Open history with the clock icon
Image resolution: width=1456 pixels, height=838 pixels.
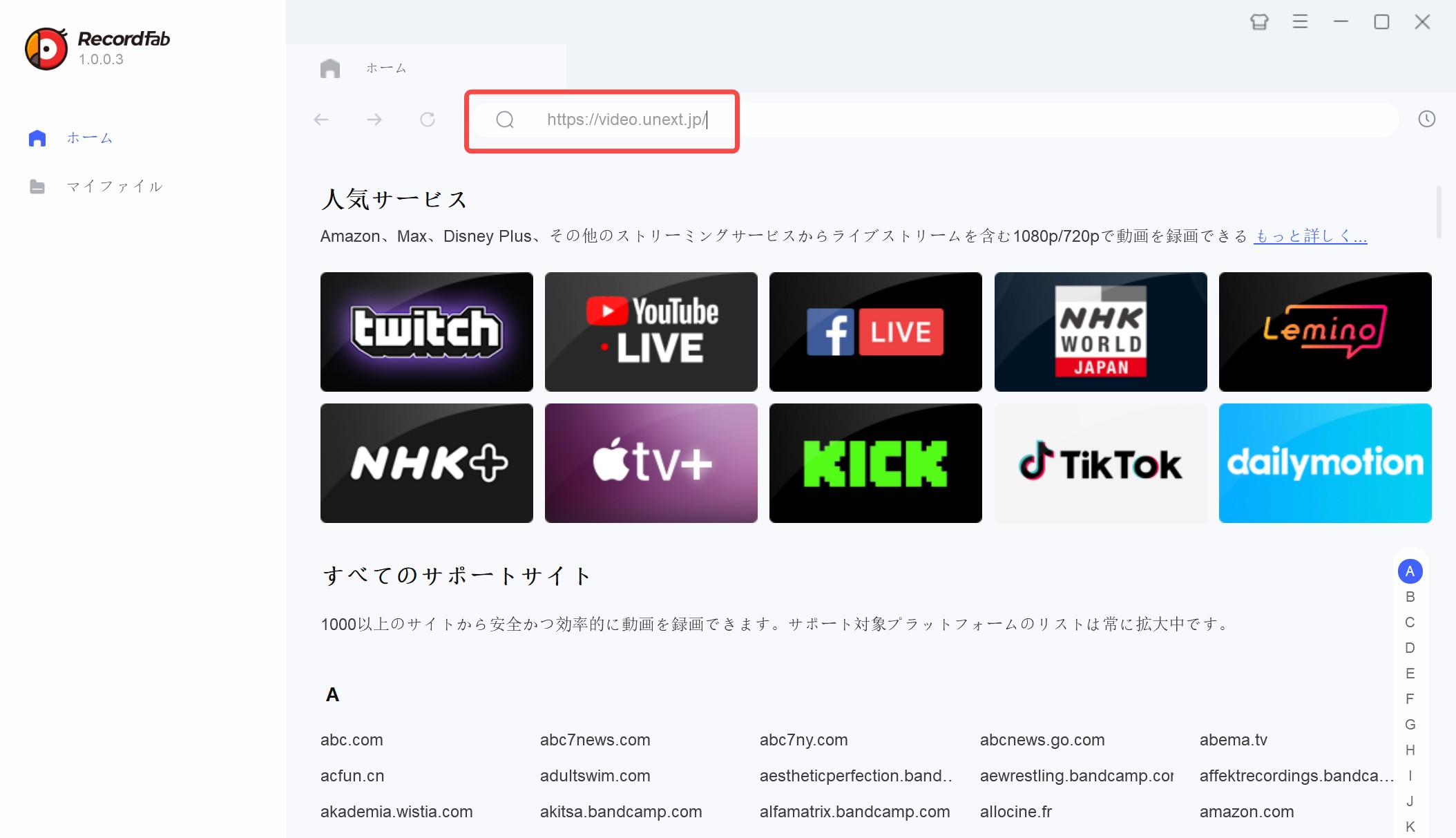pos(1426,119)
